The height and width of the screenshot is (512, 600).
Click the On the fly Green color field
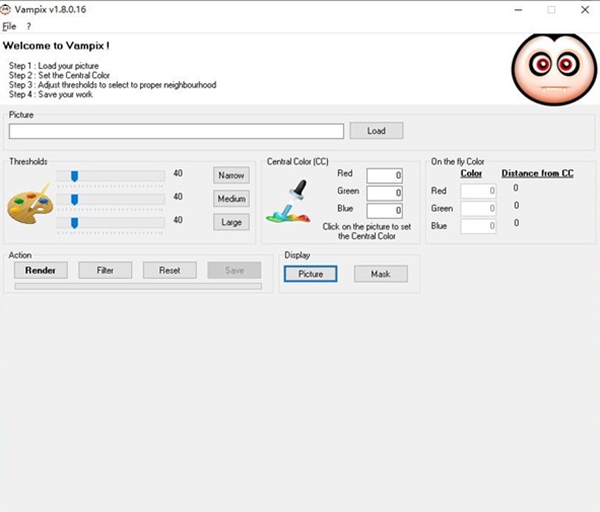478,209
